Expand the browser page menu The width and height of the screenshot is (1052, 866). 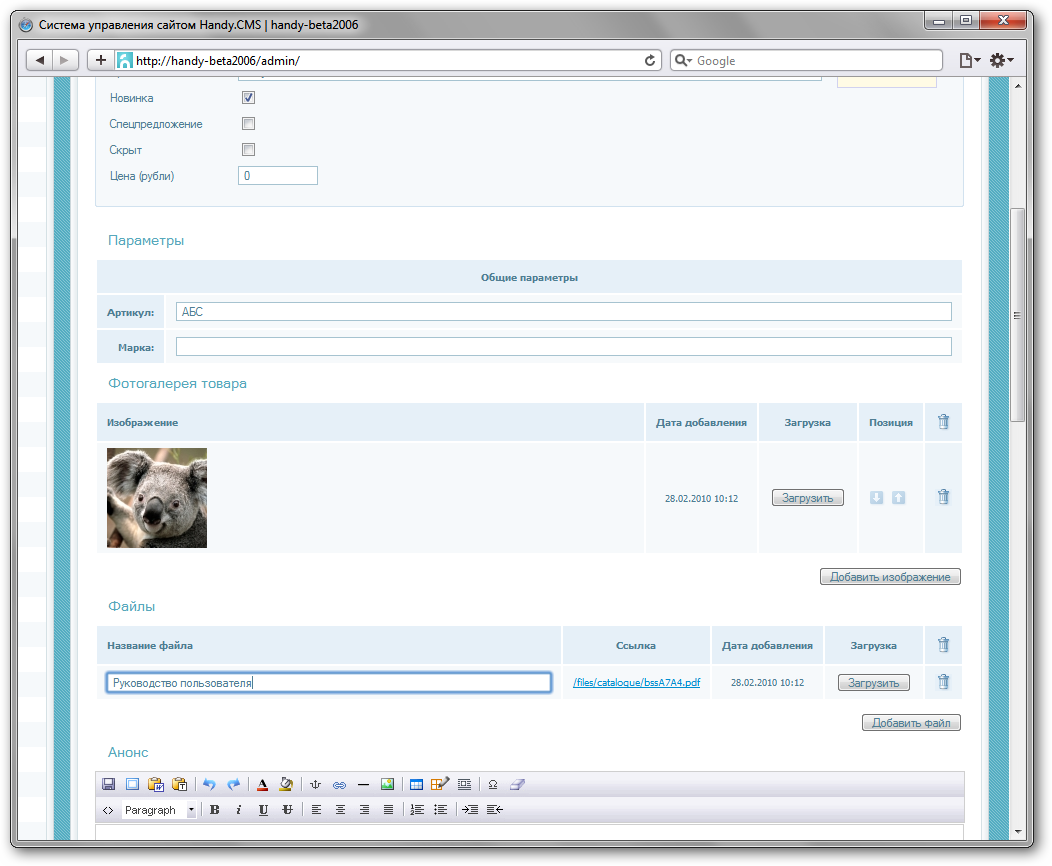pos(969,61)
